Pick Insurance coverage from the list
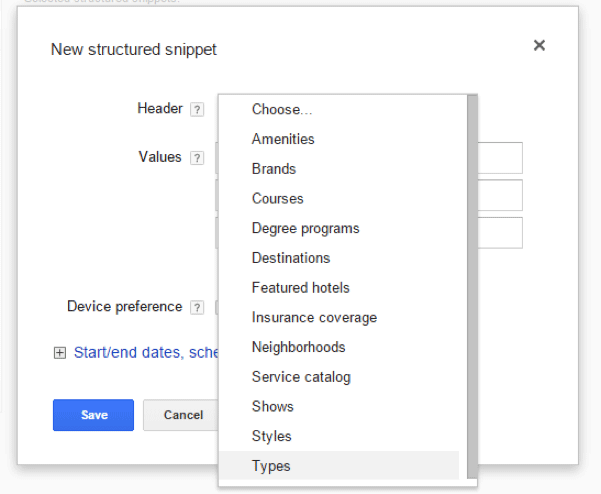 click(314, 317)
